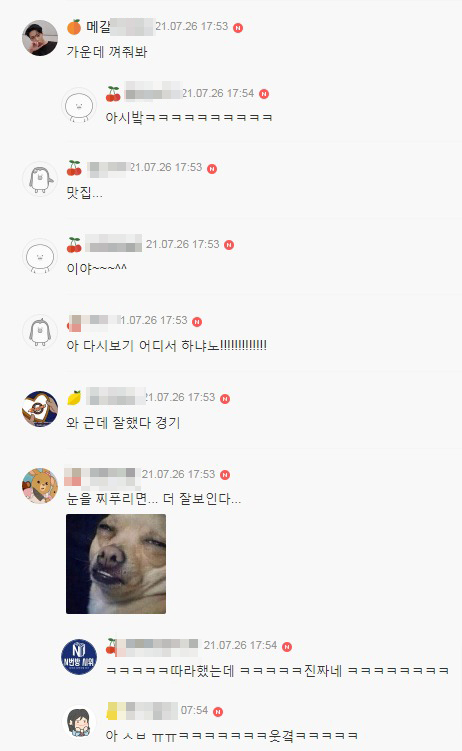Open the squinting dog image attachment
Screen dimensions: 462x751
click(x=116, y=564)
